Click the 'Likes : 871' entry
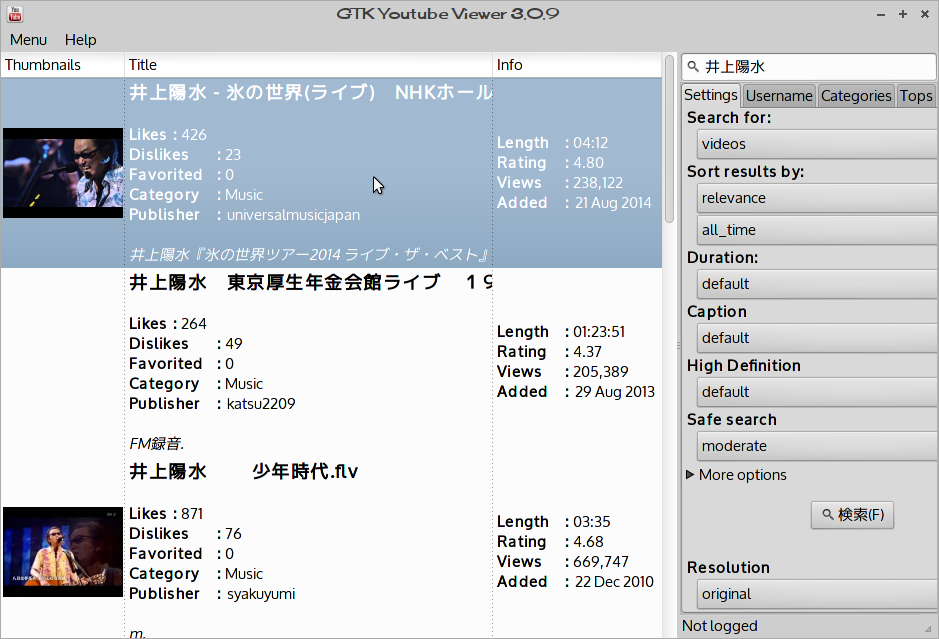Viewport: 939px width, 639px height. 166,514
